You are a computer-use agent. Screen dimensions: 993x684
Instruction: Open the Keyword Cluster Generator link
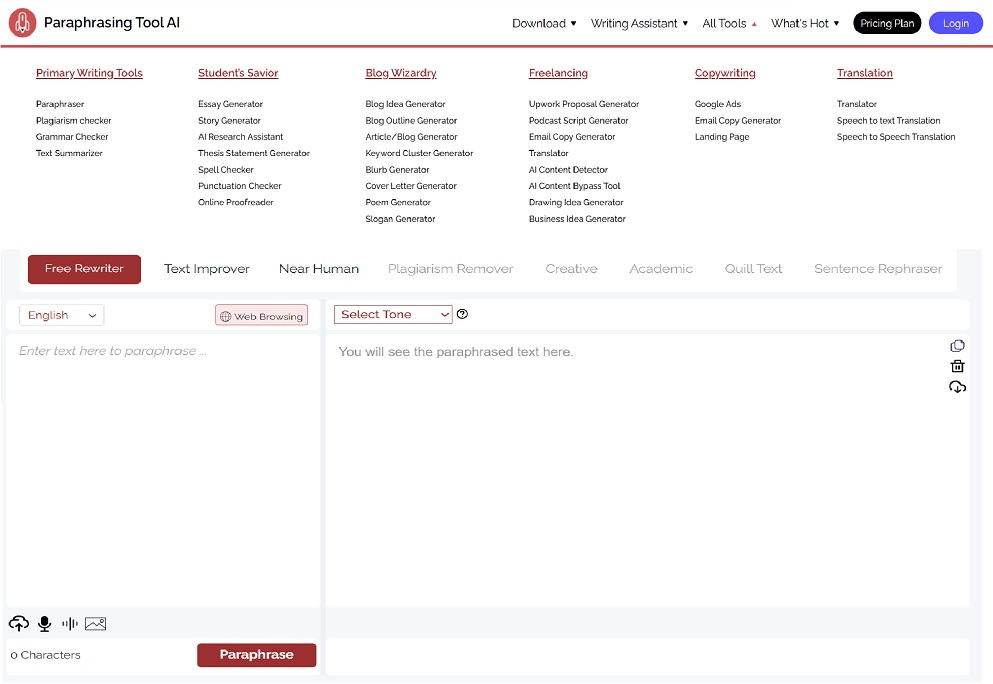coord(419,153)
